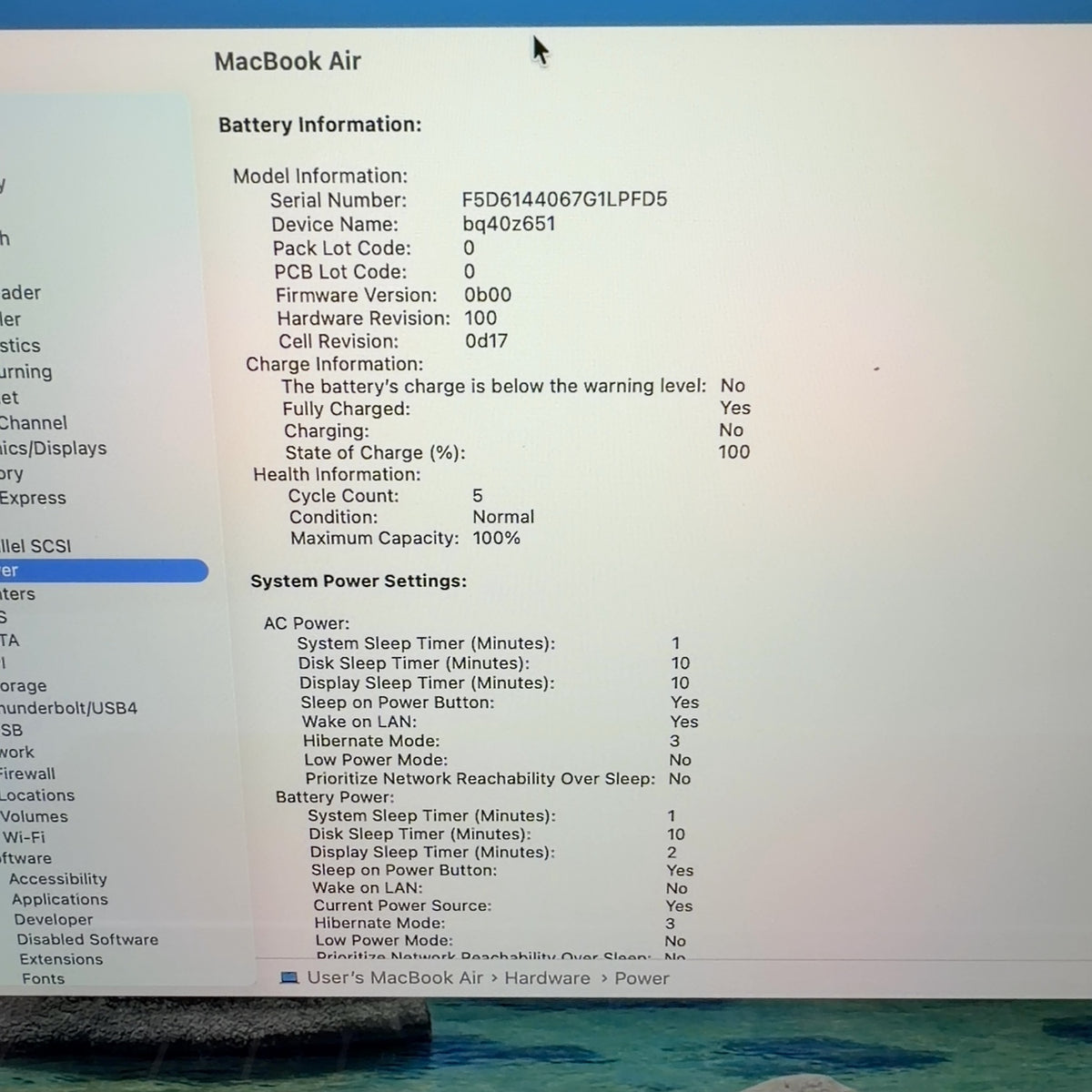Select Disabled Software in the sidebar
1092x1092 pixels.
point(87,939)
